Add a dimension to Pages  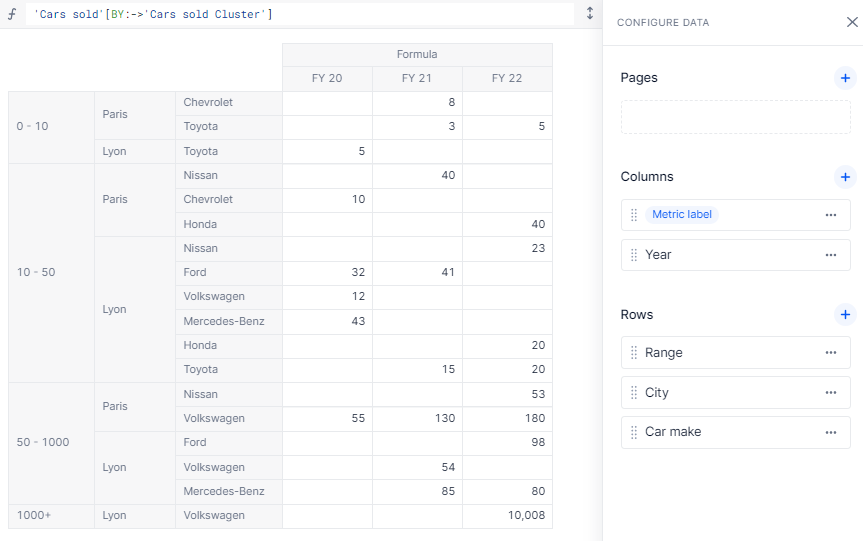point(845,78)
